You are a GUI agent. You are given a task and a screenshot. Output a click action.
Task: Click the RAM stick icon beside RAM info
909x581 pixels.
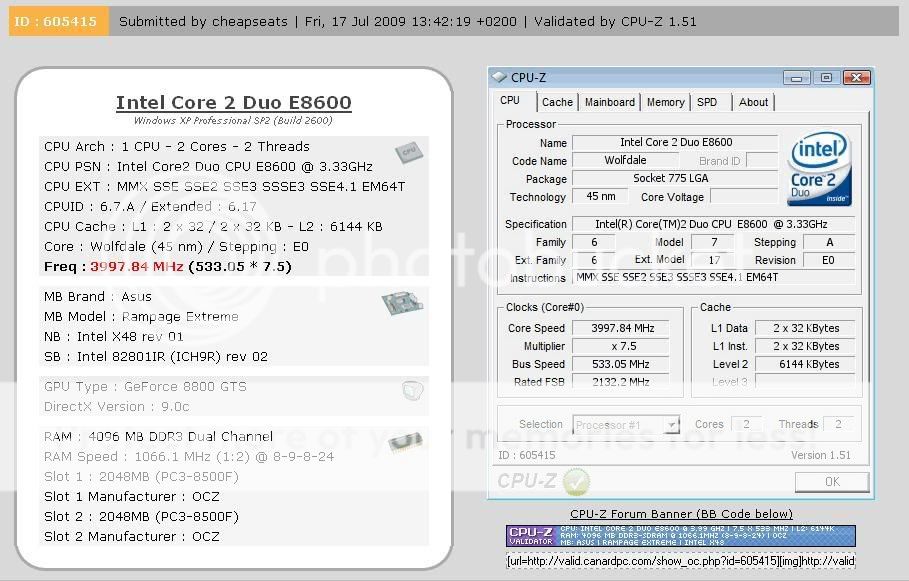click(x=405, y=442)
